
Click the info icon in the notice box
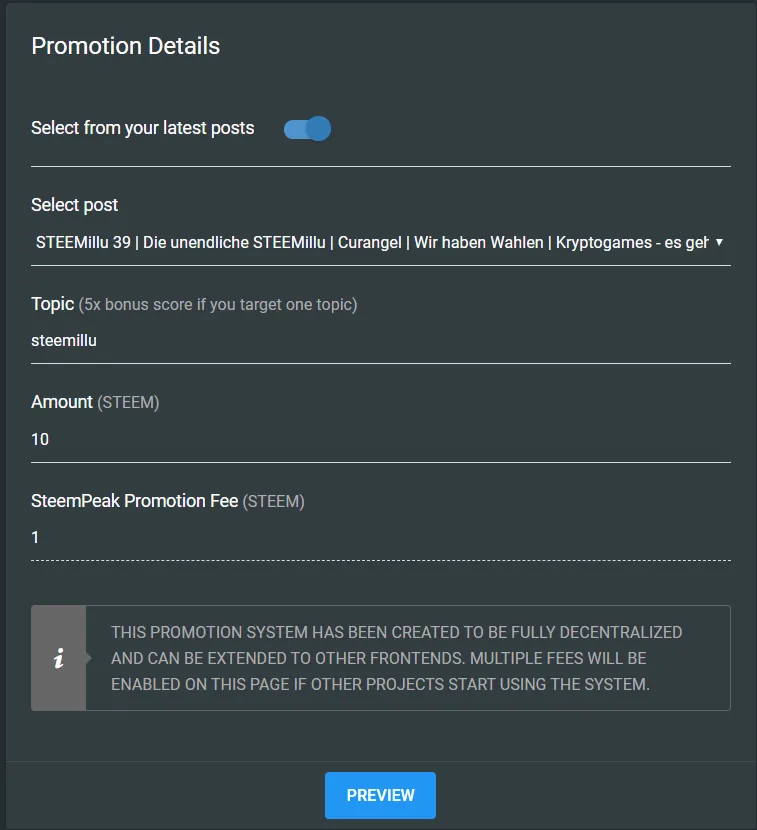(59, 658)
